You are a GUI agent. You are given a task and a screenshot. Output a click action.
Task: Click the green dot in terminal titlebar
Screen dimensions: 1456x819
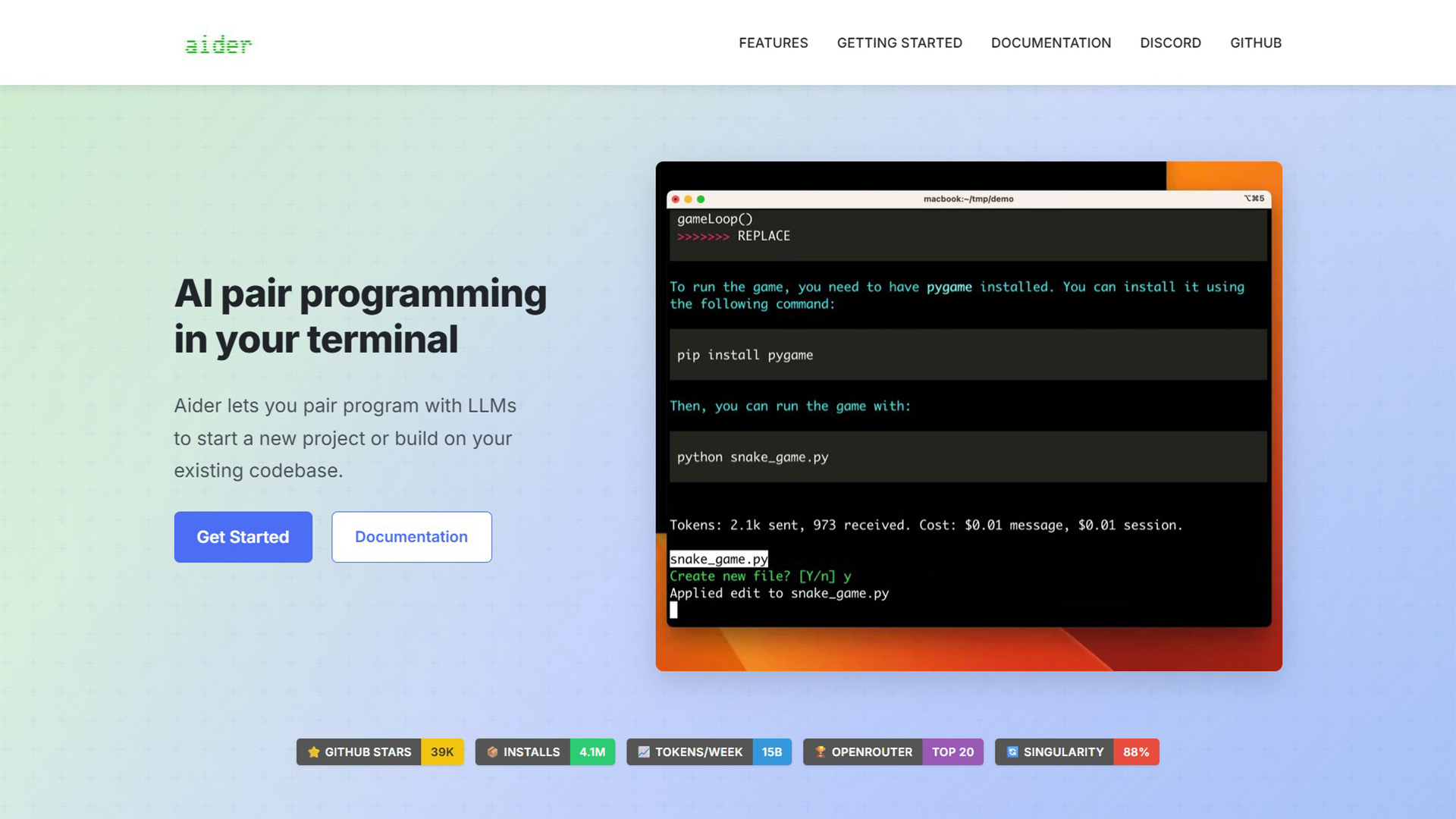point(701,199)
